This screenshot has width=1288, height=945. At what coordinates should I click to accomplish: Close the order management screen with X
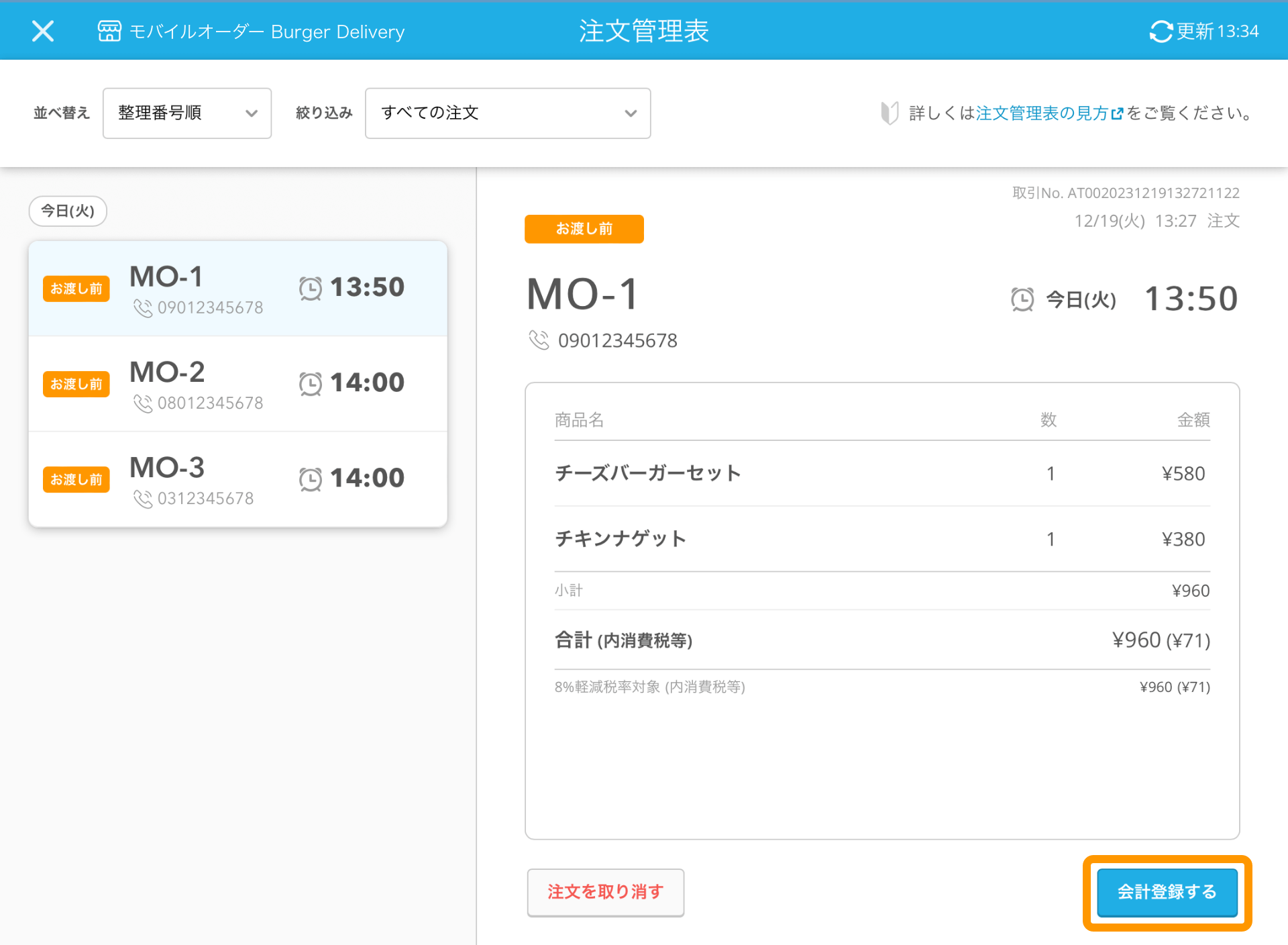coord(43,31)
